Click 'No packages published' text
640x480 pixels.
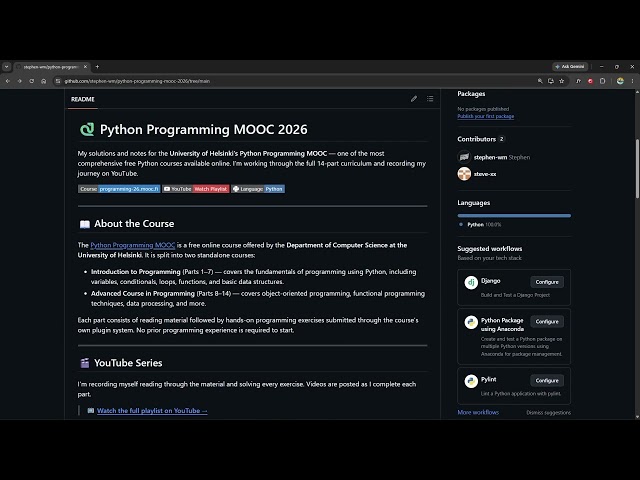coord(483,109)
